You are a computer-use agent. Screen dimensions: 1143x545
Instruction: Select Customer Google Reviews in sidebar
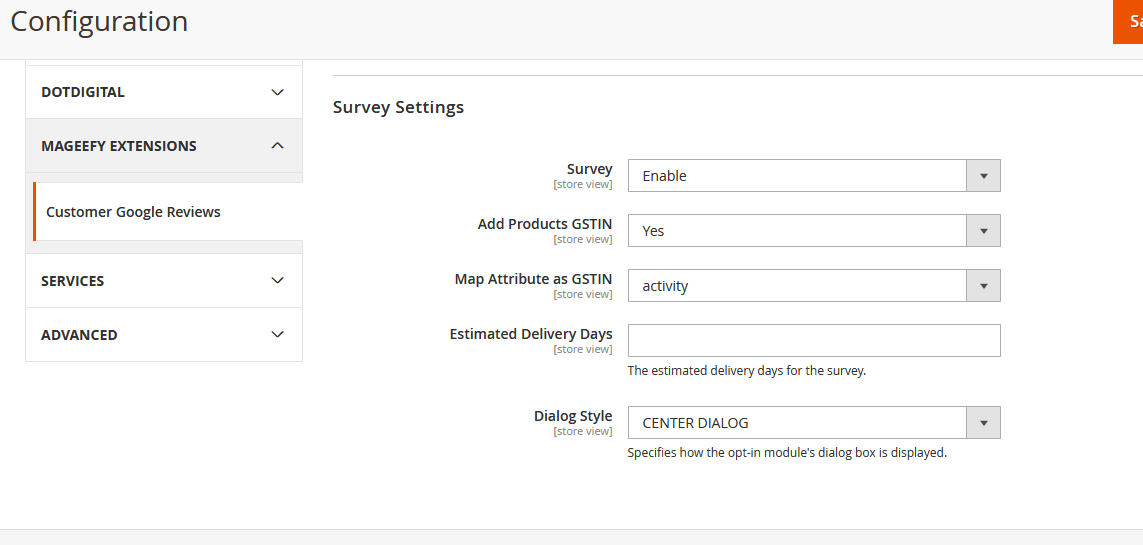pyautogui.click(x=133, y=212)
